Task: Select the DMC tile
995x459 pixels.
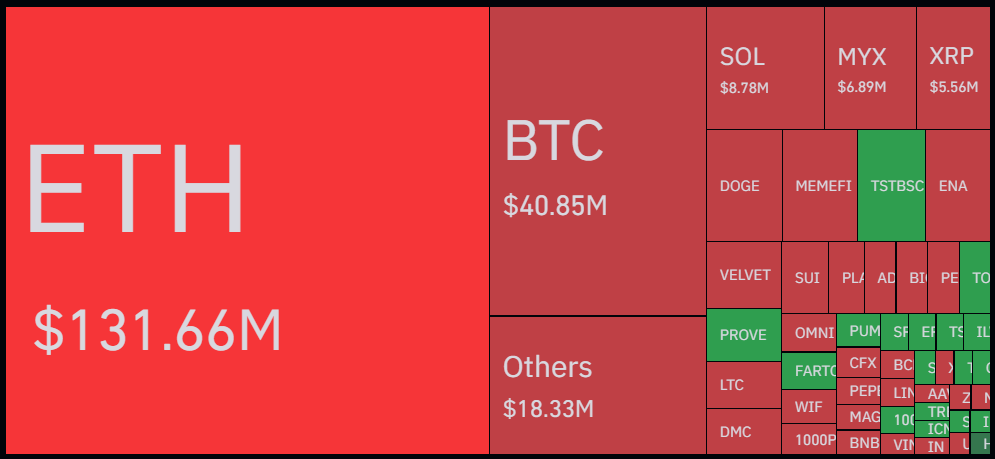Action: [744, 432]
